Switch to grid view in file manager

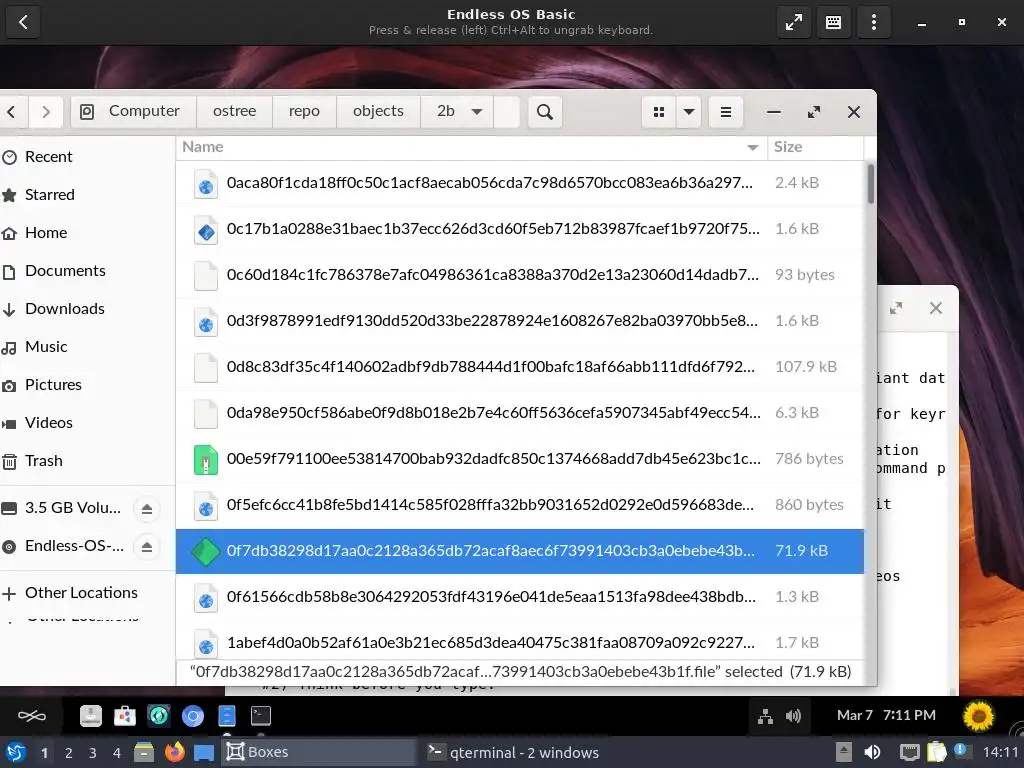tap(659, 112)
